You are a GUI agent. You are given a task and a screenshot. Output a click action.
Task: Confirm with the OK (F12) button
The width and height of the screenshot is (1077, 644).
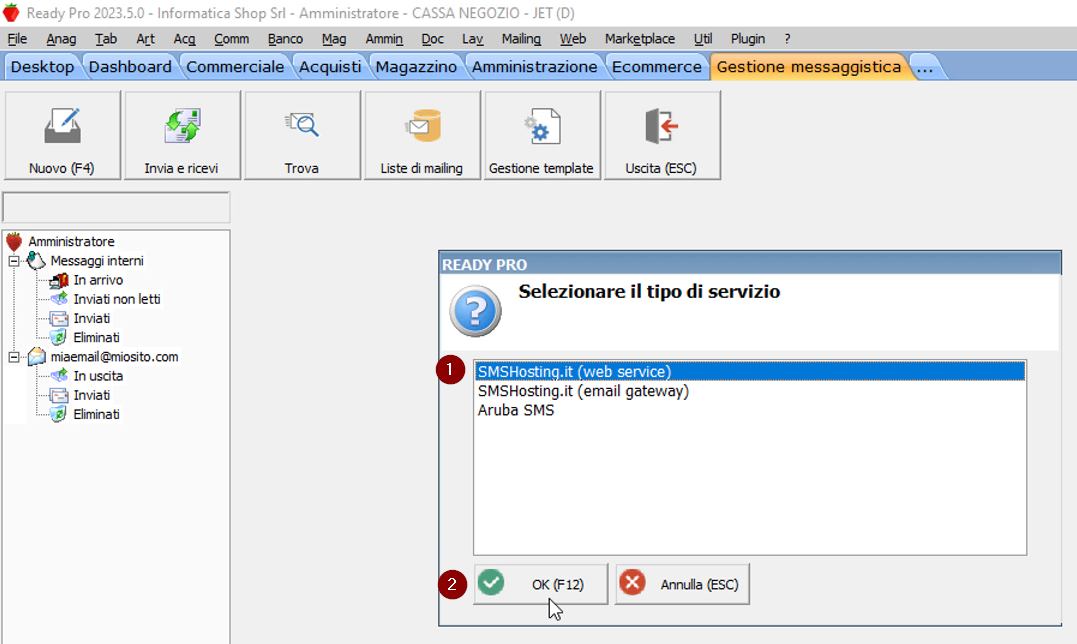(541, 584)
